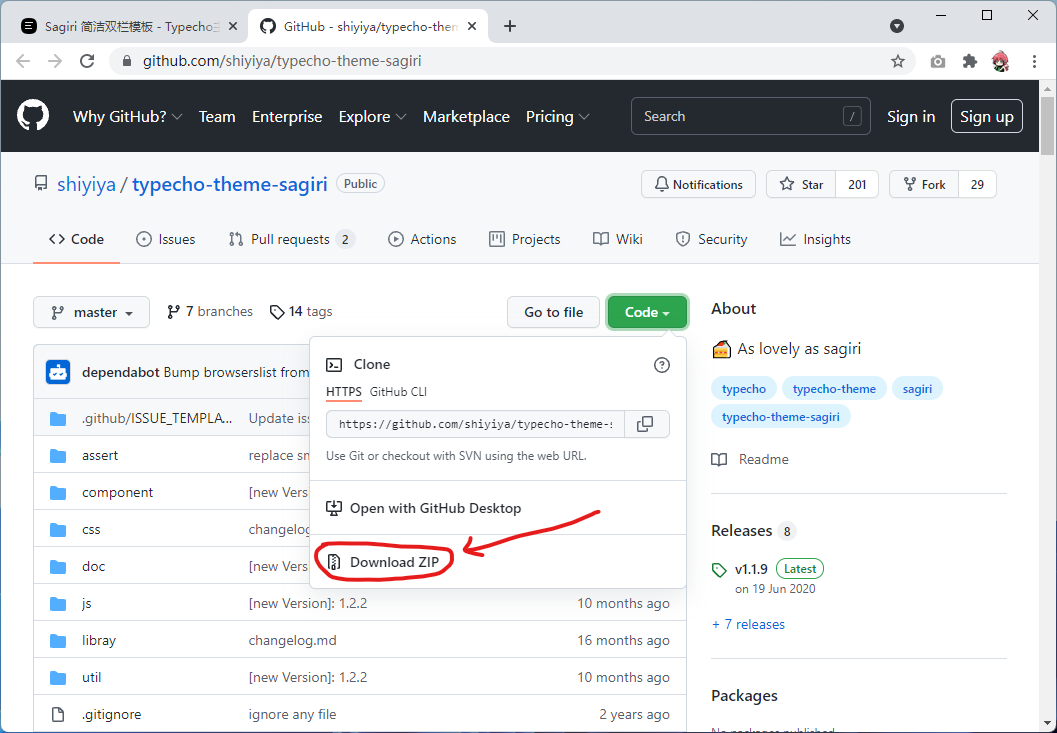Expand the Explore menu
1057x733 pixels.
tap(372, 117)
